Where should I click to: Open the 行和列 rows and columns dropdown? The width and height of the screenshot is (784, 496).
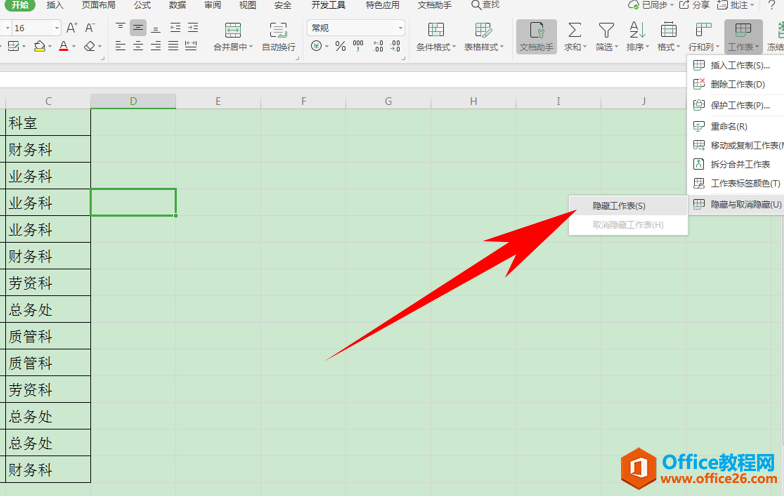[x=704, y=36]
